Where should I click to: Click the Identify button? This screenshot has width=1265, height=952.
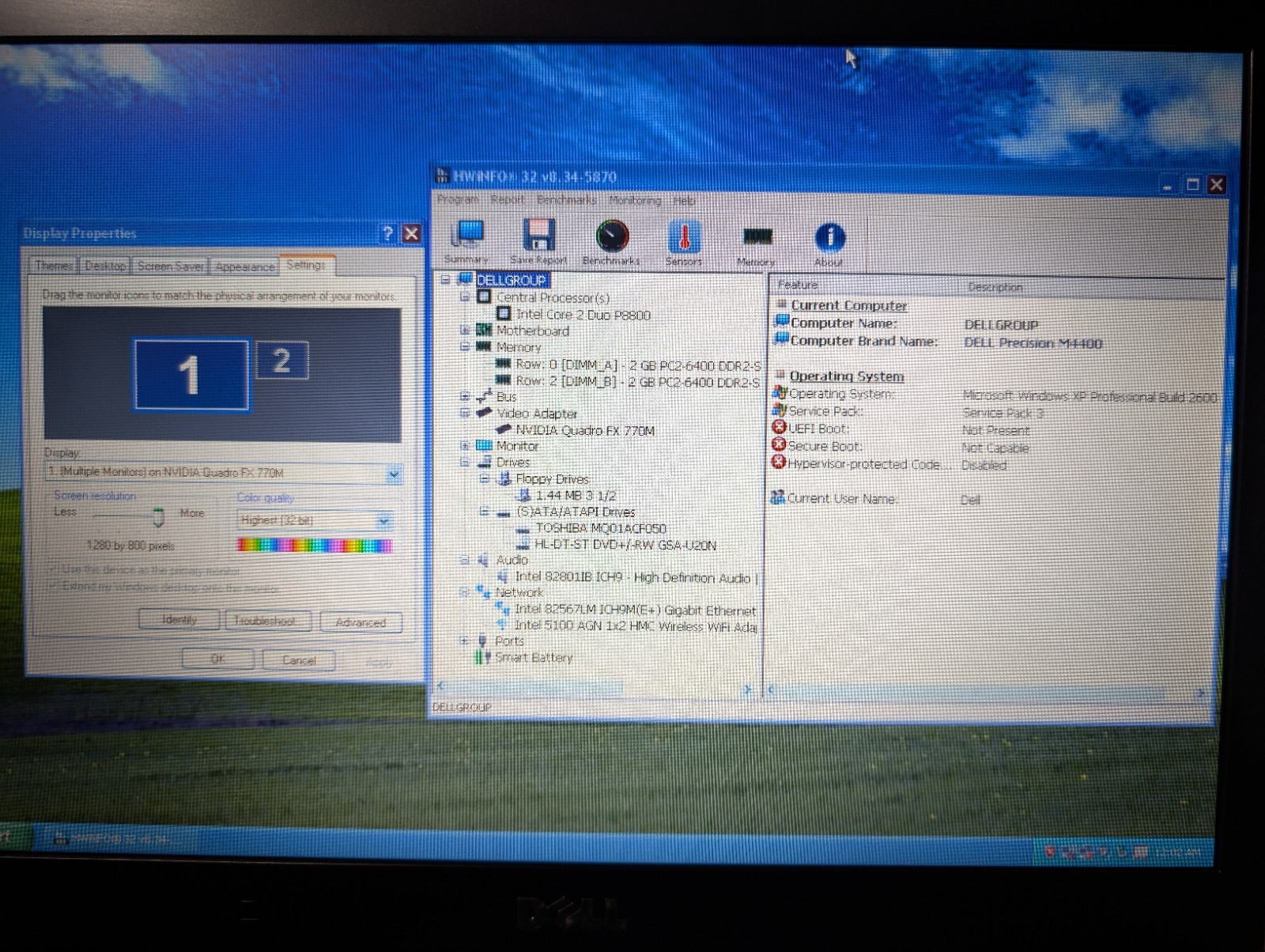[x=179, y=620]
